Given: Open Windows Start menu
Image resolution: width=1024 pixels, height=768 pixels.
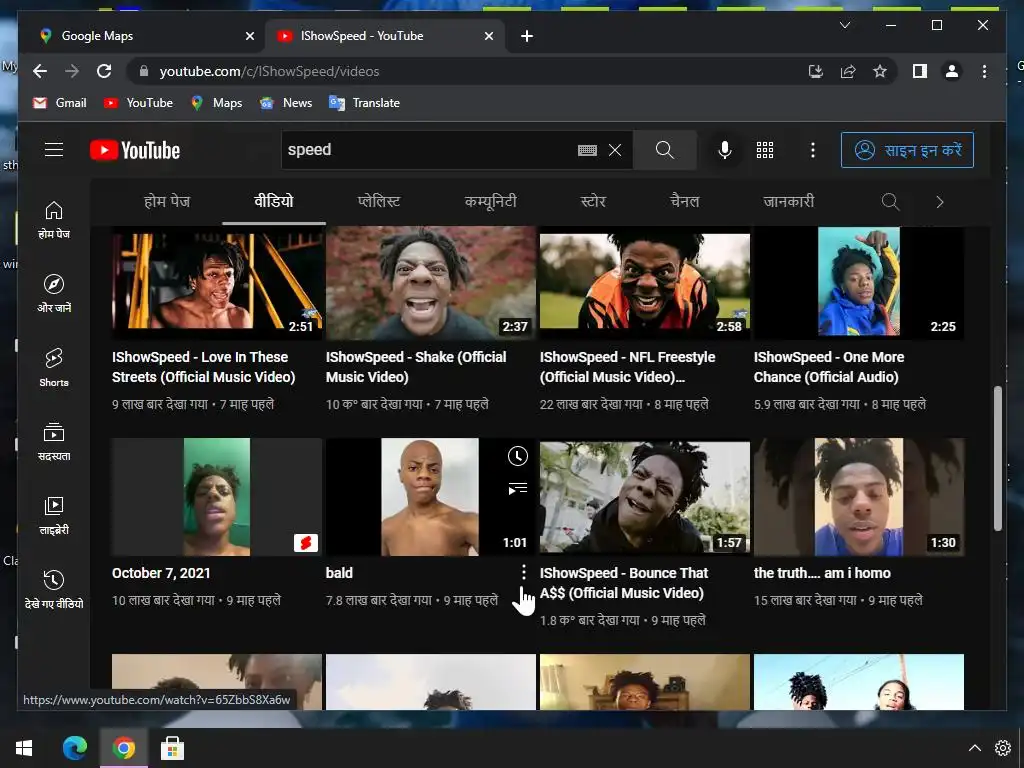Looking at the screenshot, I should (x=24, y=748).
